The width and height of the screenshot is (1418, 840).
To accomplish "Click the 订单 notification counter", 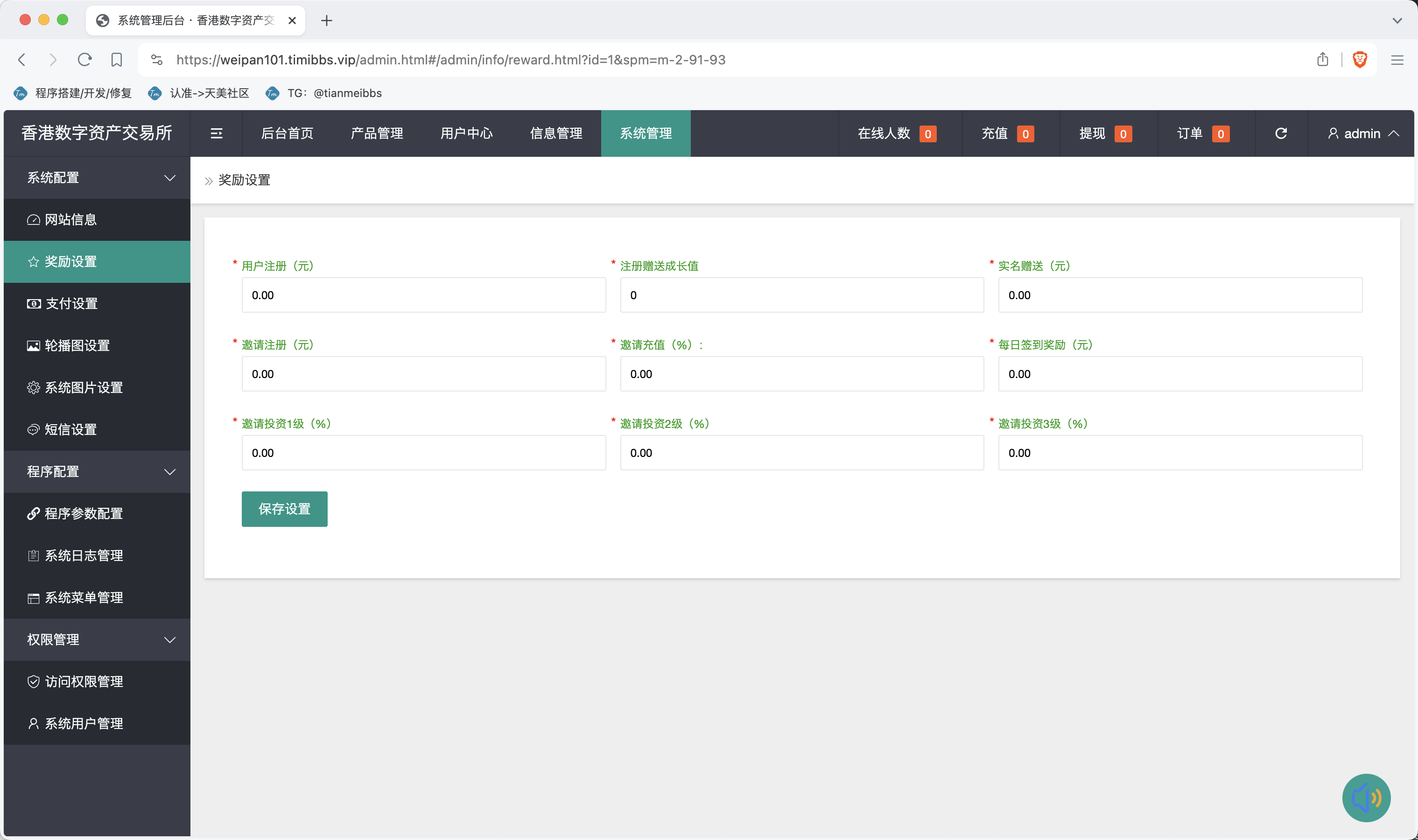I will (x=1203, y=133).
